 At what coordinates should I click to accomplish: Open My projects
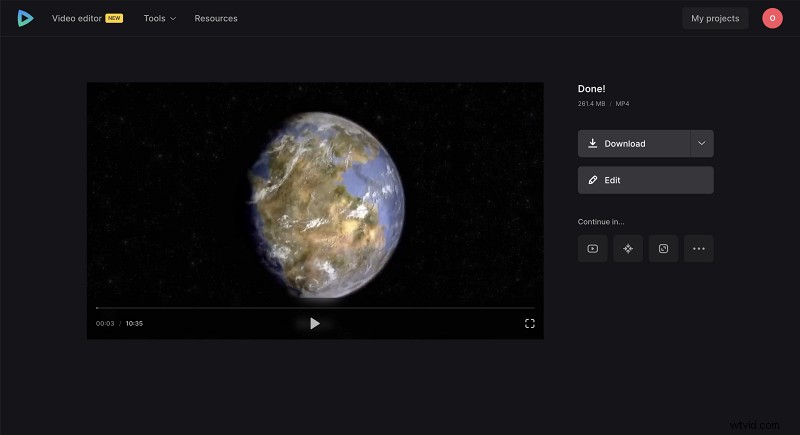pyautogui.click(x=715, y=18)
